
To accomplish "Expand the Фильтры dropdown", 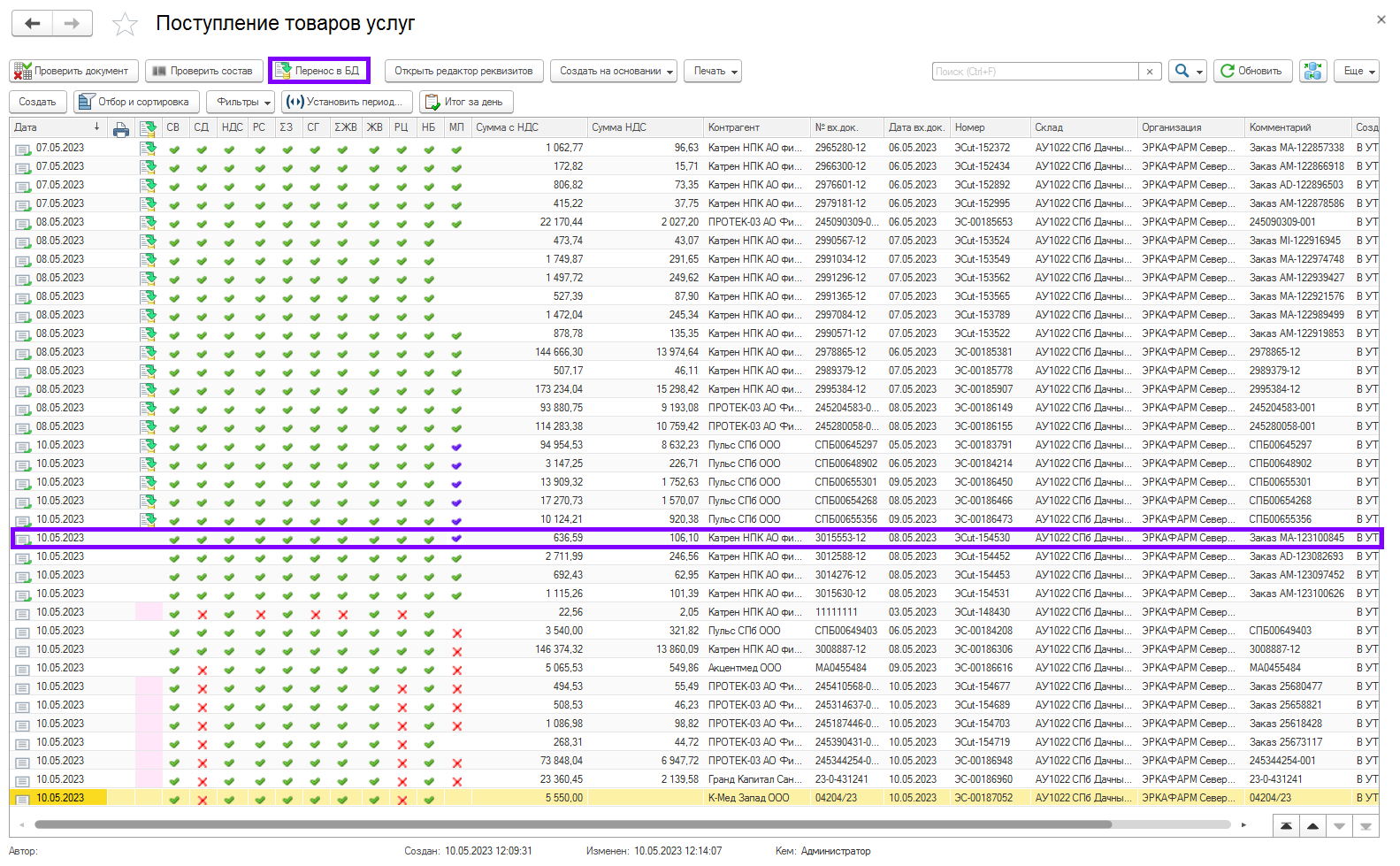I will (240, 102).
